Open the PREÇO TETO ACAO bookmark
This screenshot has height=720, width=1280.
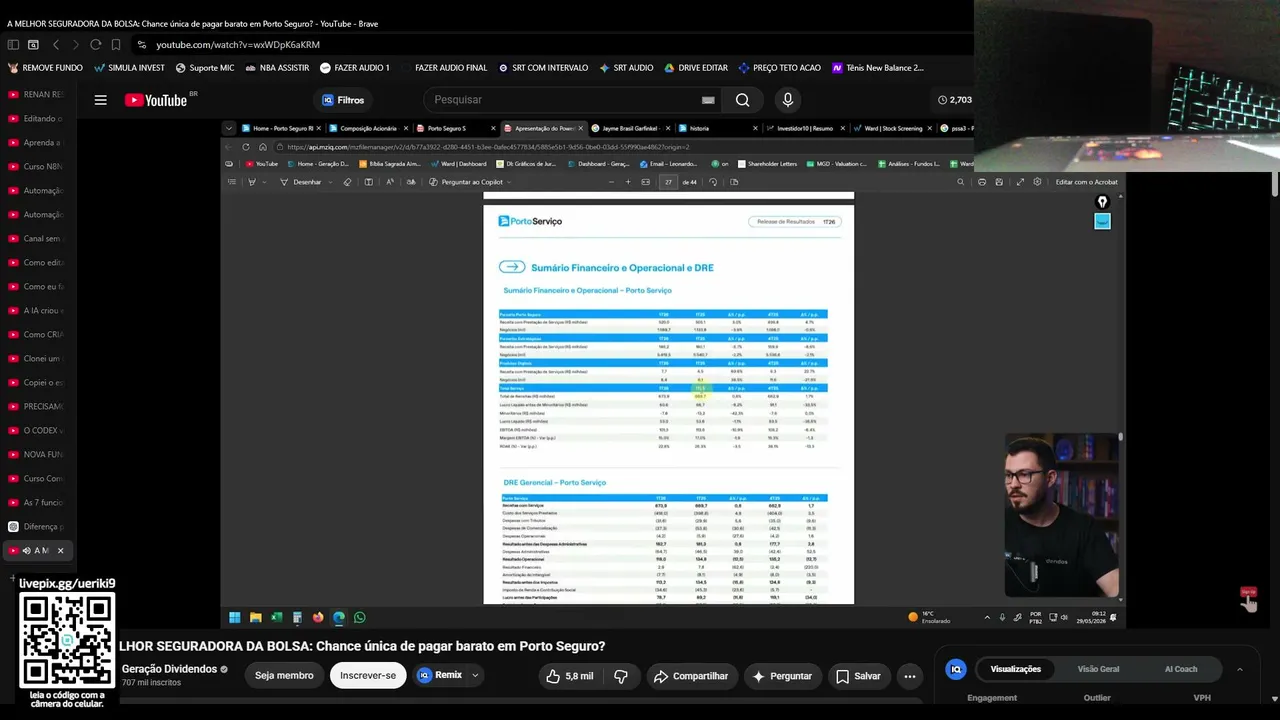(779, 68)
